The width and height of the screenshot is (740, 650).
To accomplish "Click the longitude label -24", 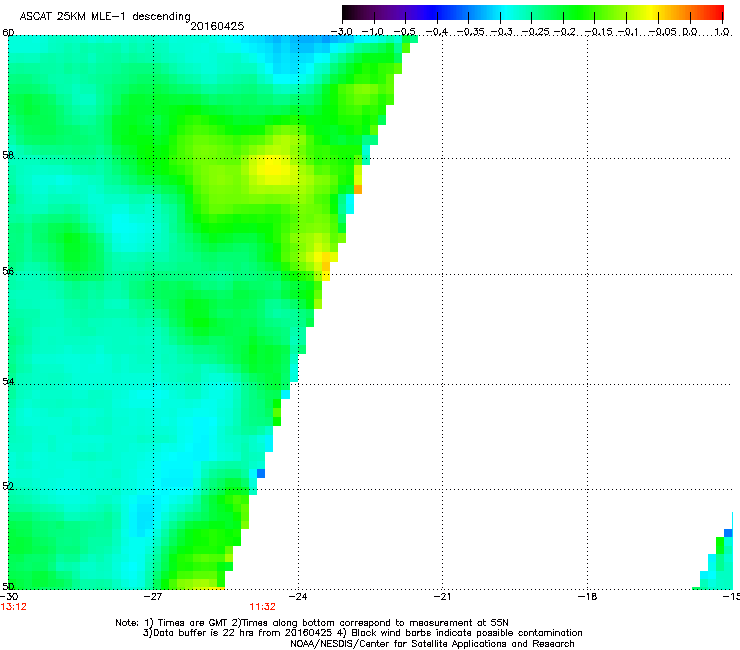I will [298, 596].
